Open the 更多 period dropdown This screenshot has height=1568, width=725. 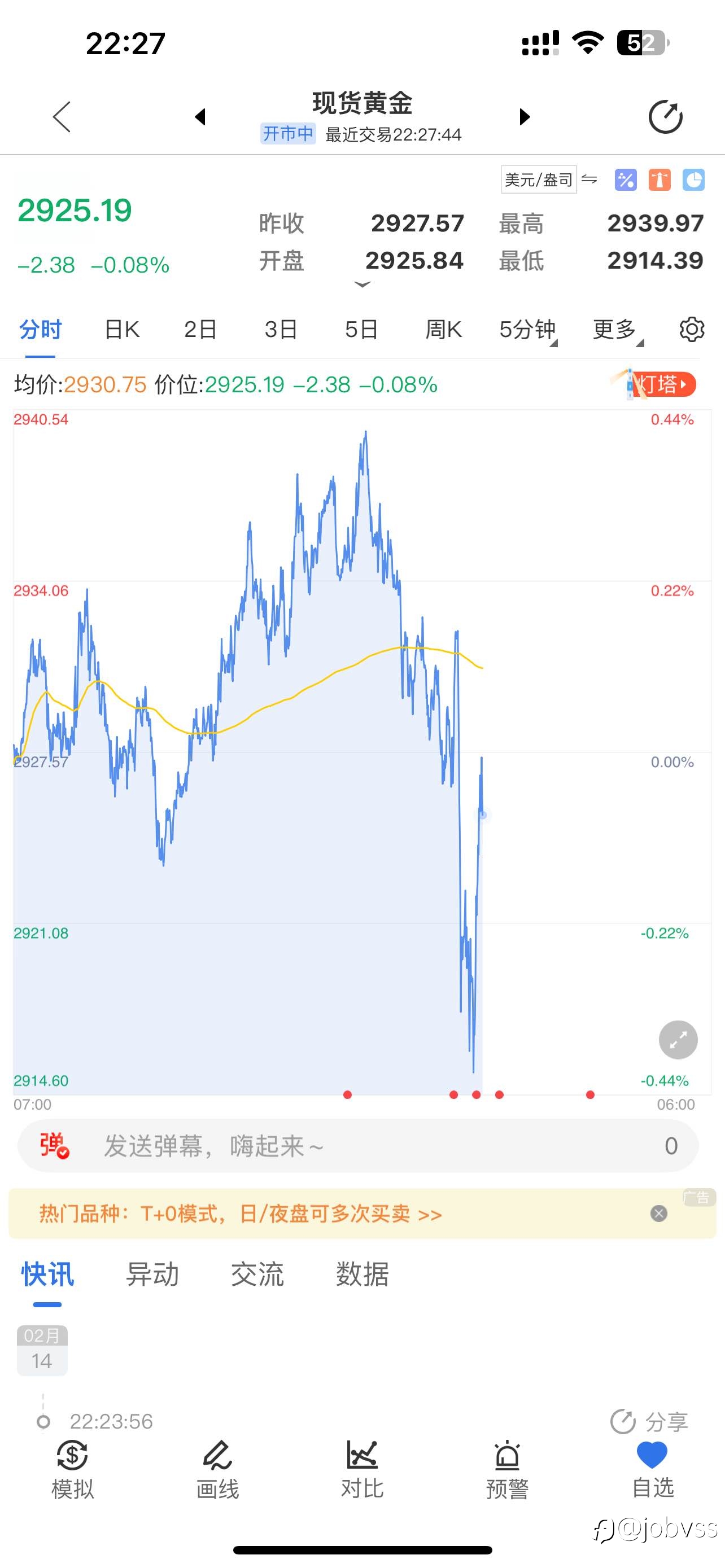[618, 329]
